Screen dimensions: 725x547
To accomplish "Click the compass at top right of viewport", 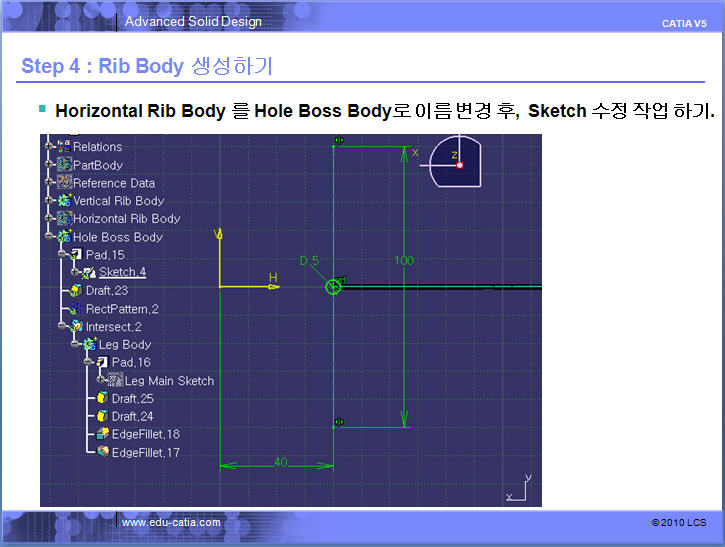I will 457,161.
